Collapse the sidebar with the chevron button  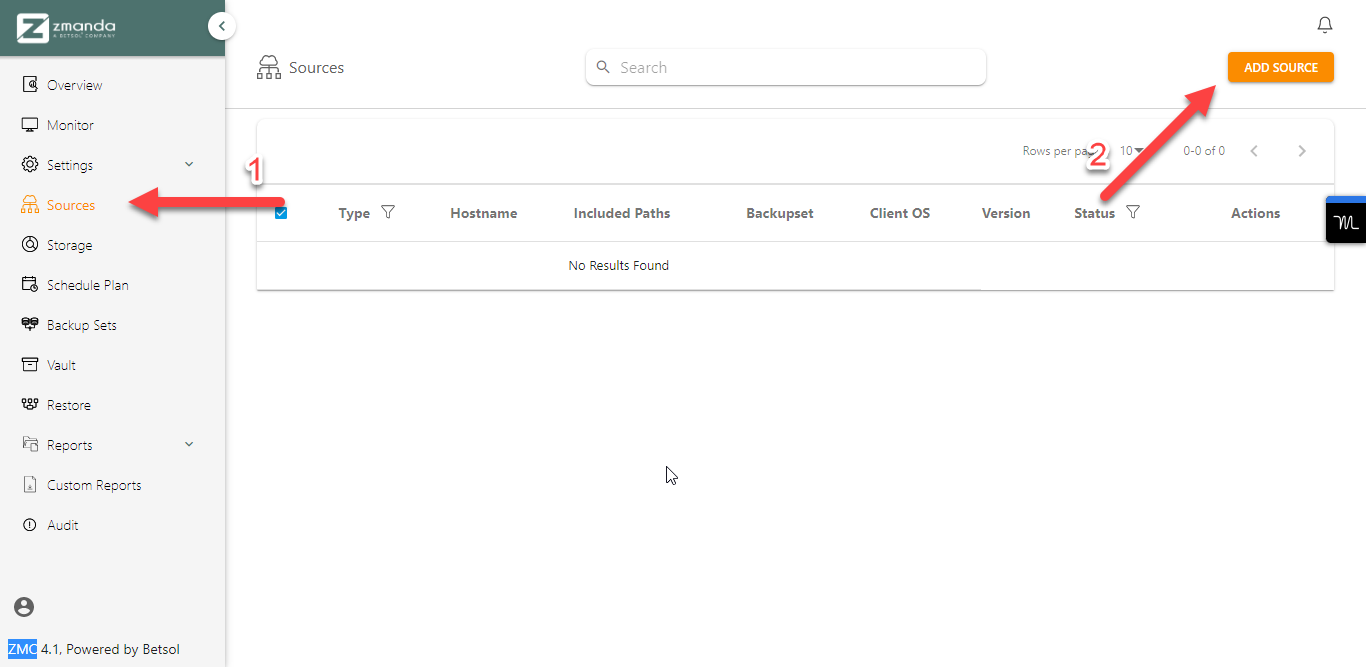pyautogui.click(x=222, y=26)
